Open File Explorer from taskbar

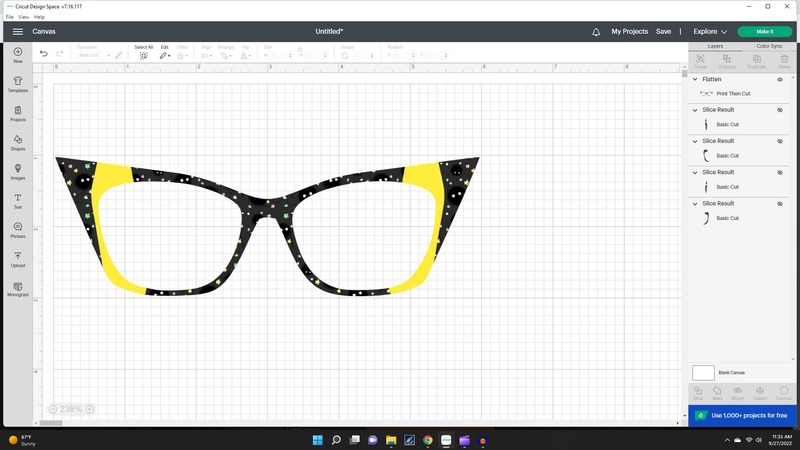391,440
